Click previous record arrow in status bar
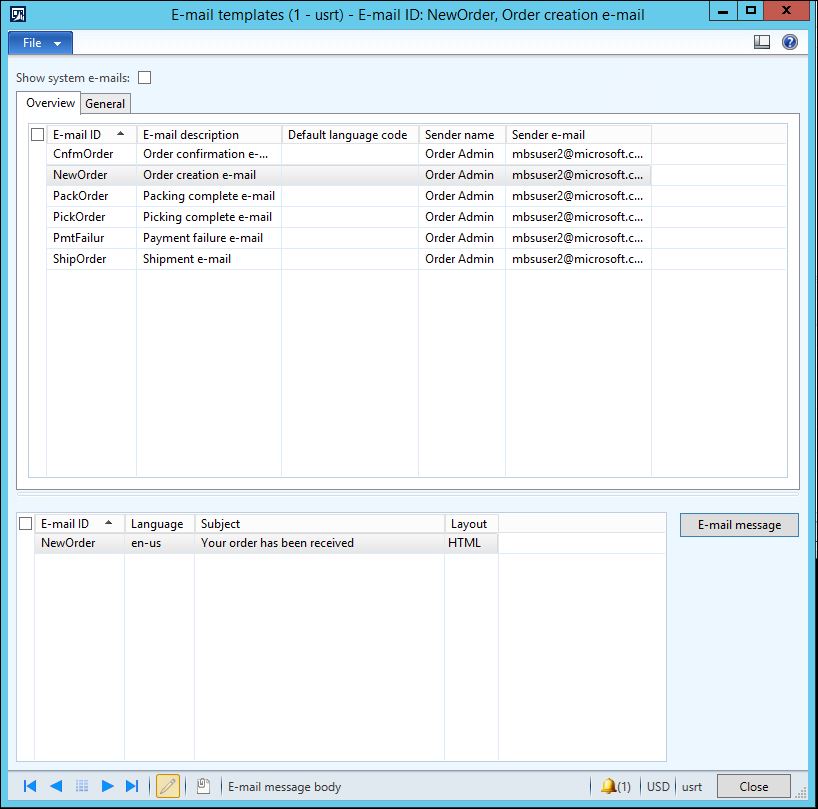Viewport: 818px width, 809px height. tap(56, 786)
